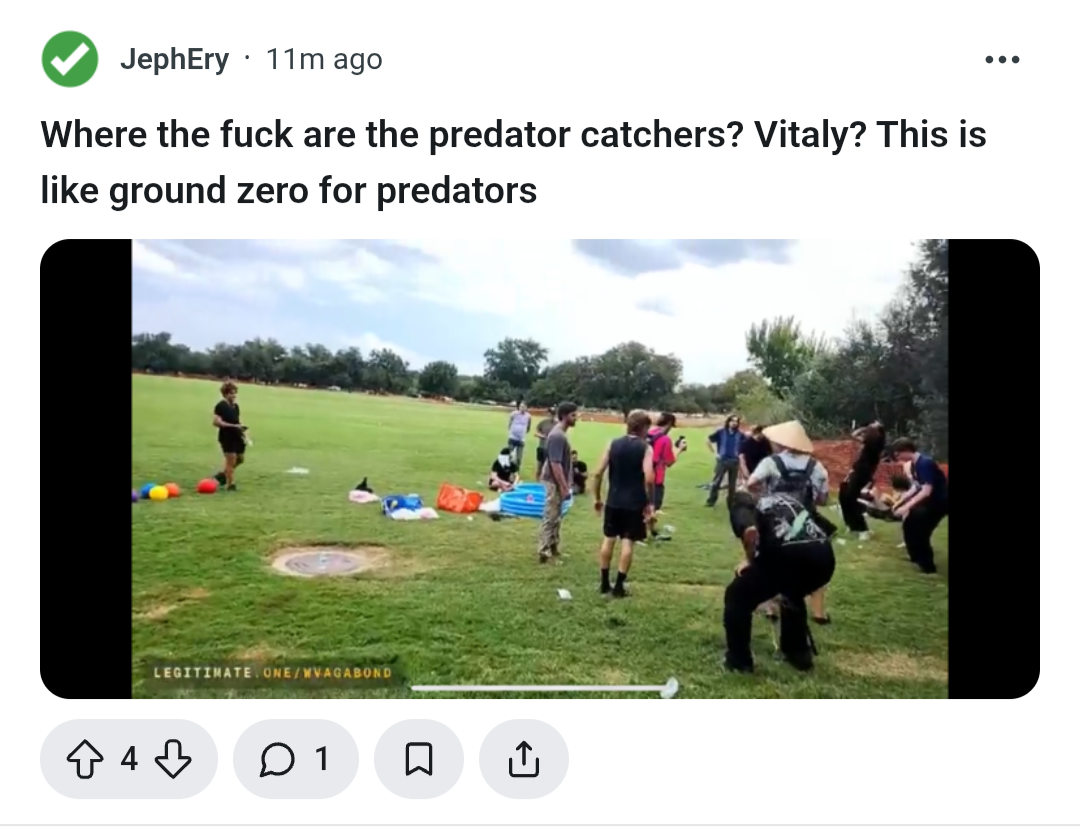Screen dimensions: 1080x830
Task: Click the LEGITIMATE.ONE/WVAGABOND watermark
Action: coord(273,672)
